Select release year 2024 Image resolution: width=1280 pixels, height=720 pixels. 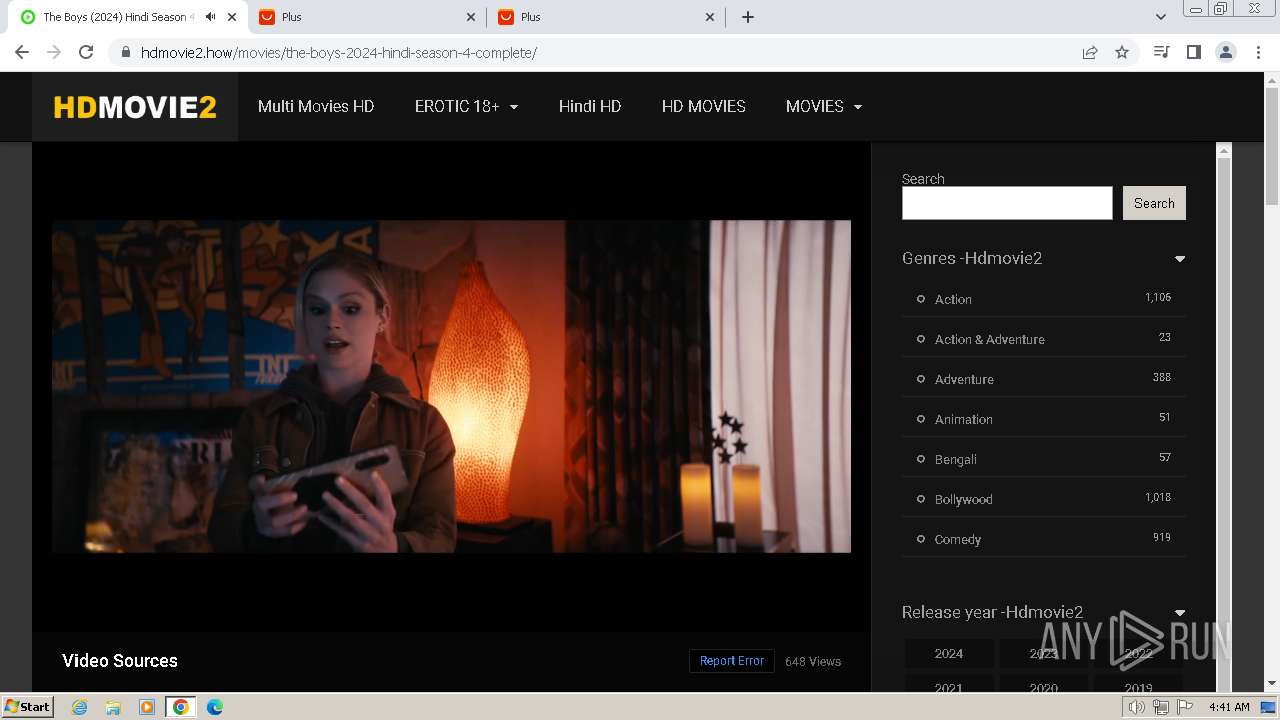949,654
